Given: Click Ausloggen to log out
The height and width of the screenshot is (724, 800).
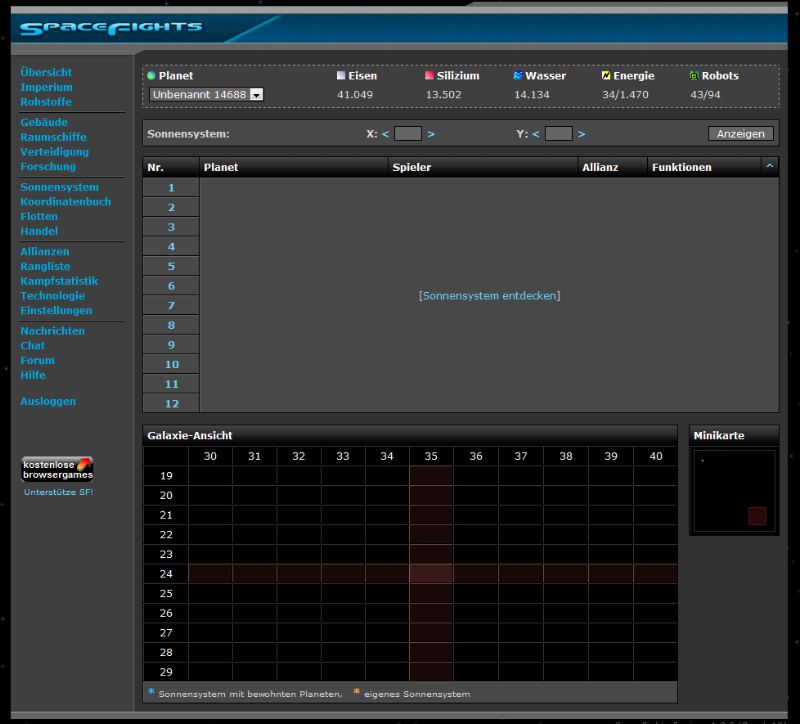Looking at the screenshot, I should point(48,401).
